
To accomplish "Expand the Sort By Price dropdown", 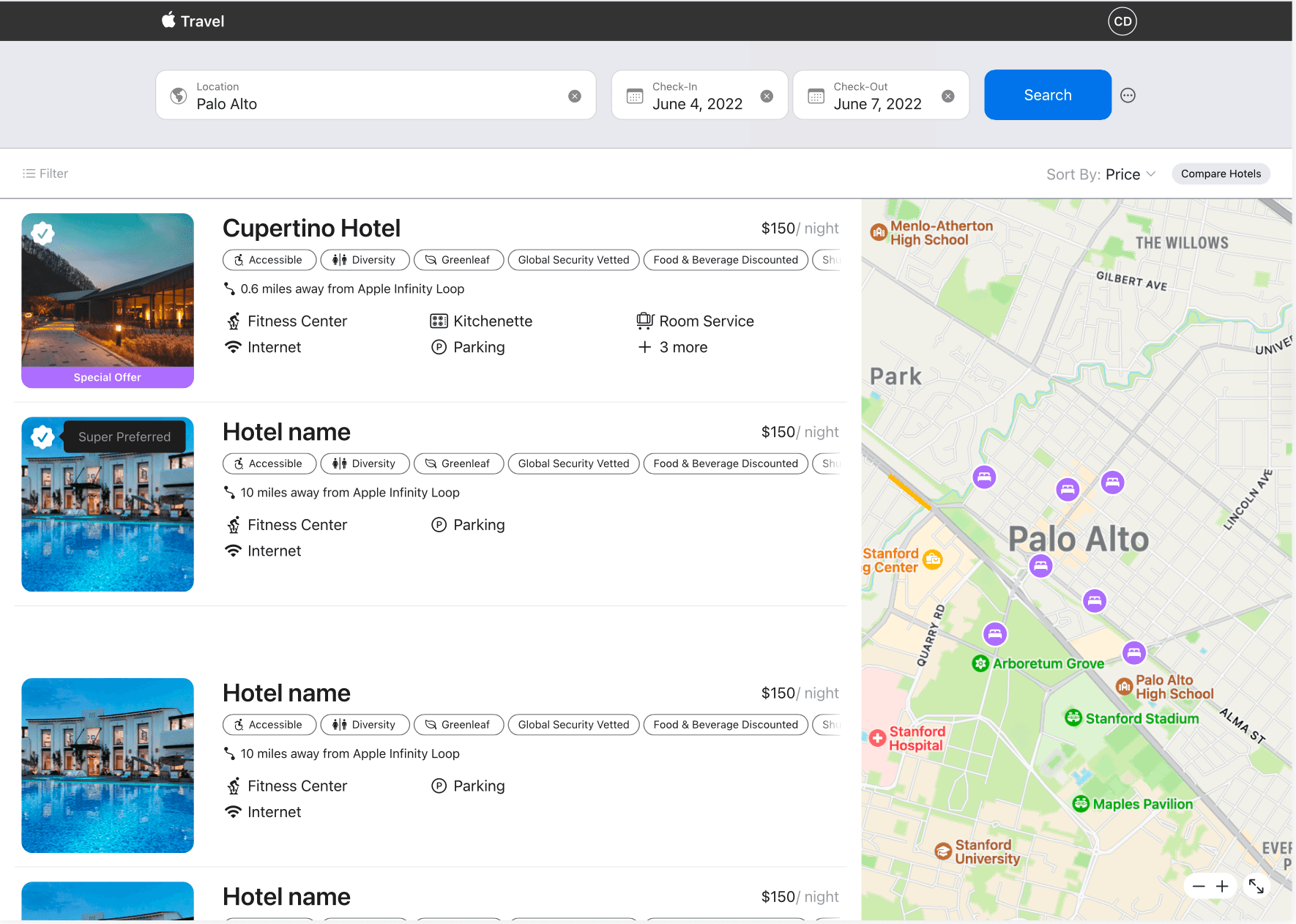I will [x=1101, y=174].
